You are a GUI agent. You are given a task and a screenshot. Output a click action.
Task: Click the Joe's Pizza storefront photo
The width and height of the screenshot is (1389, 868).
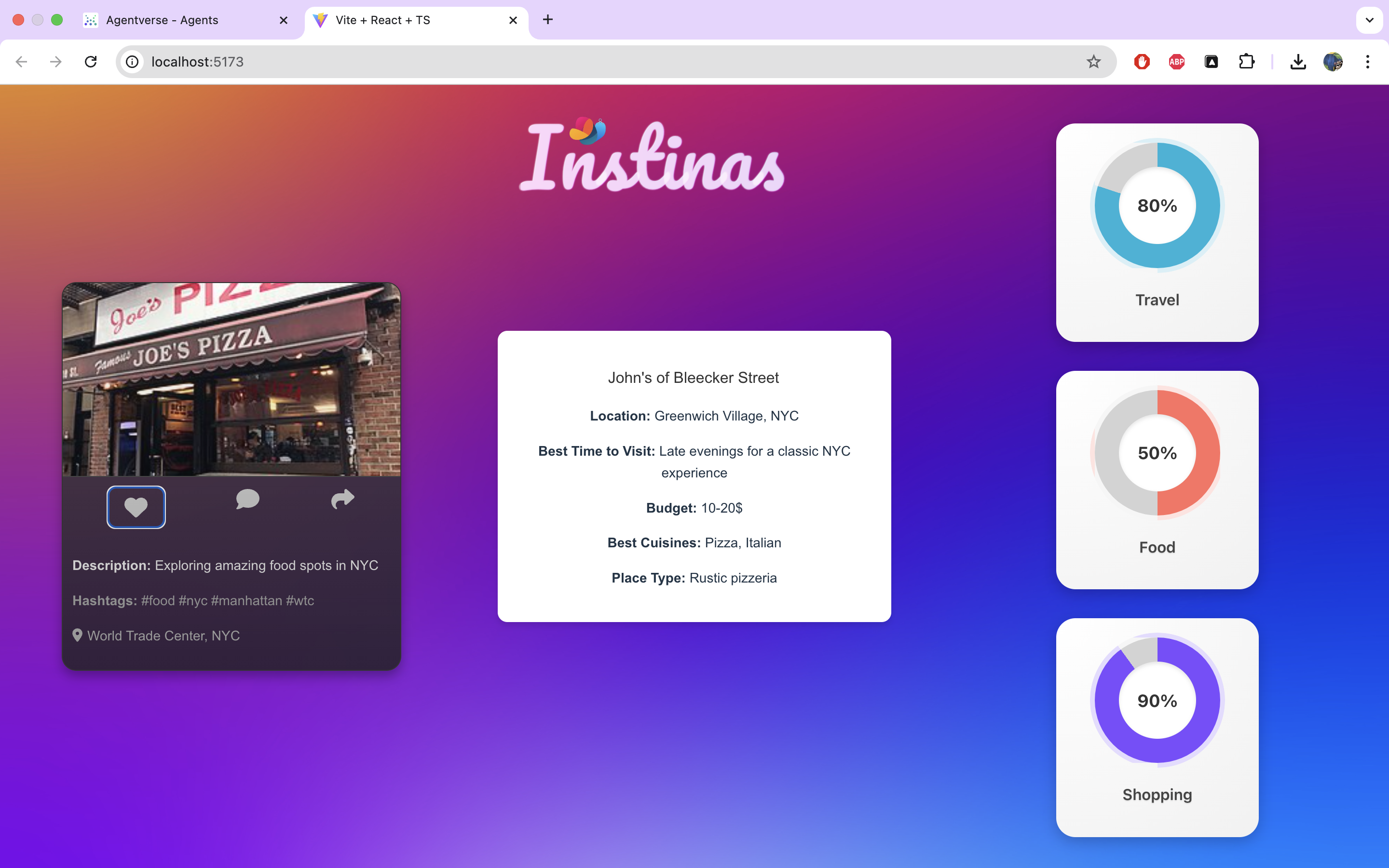click(231, 379)
